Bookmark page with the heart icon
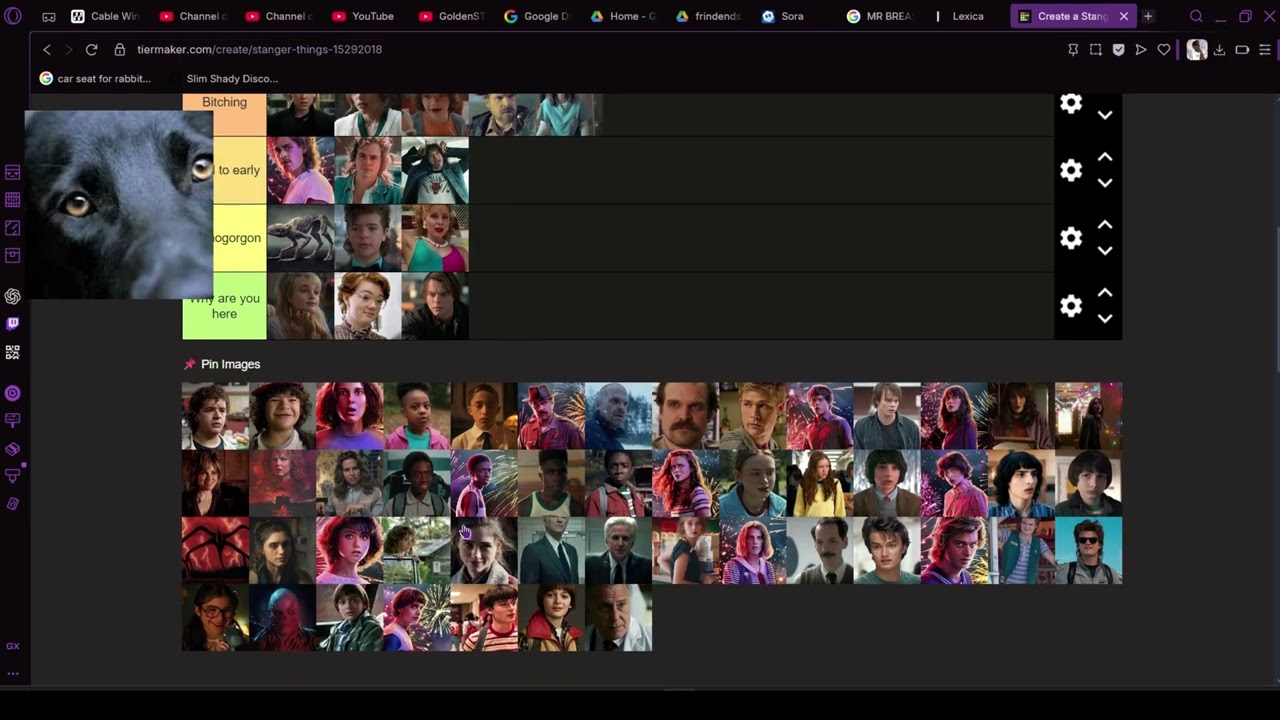Image resolution: width=1280 pixels, height=720 pixels. coord(1164,50)
